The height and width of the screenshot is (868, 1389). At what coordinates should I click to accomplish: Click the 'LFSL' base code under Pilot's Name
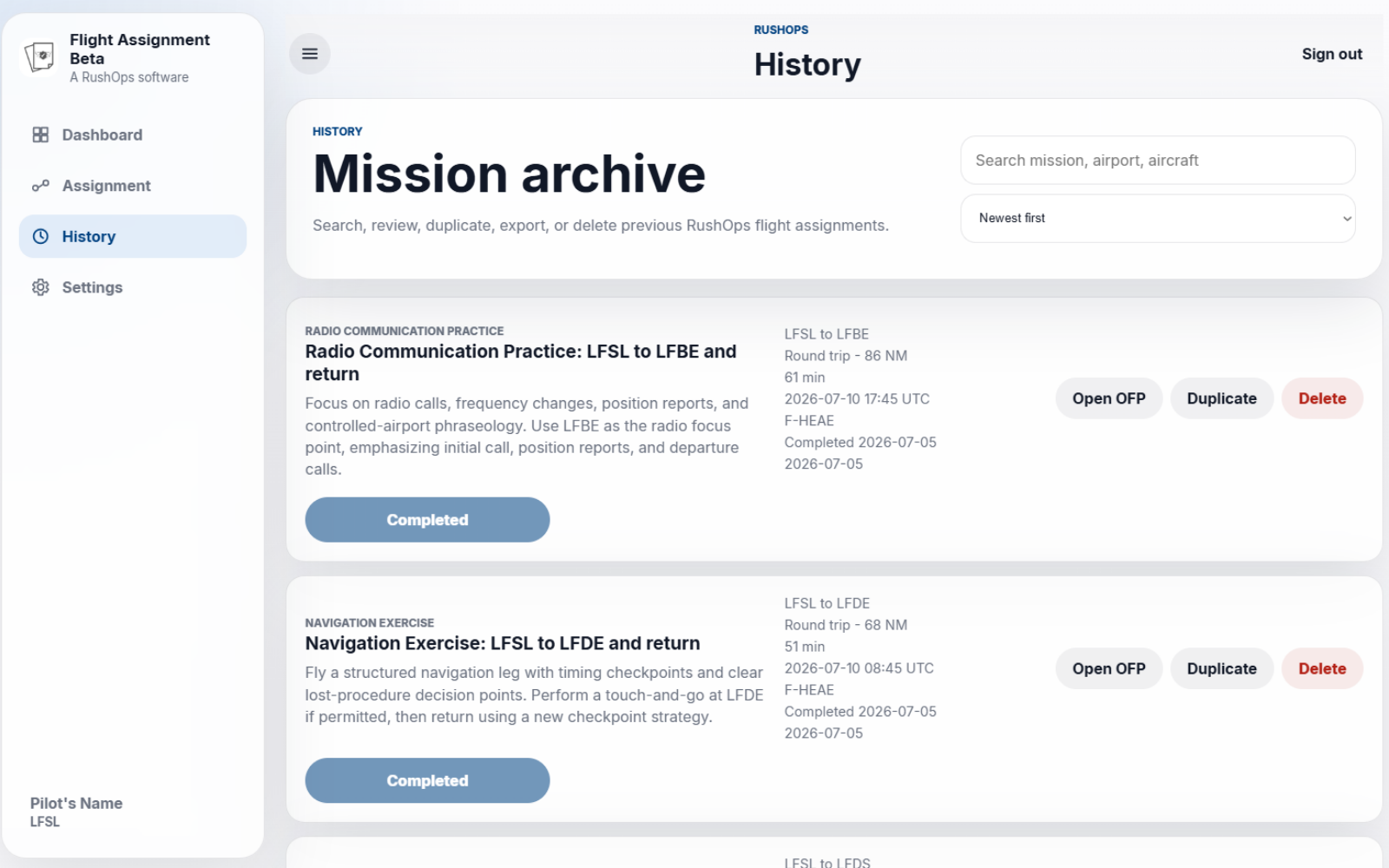pyautogui.click(x=45, y=822)
